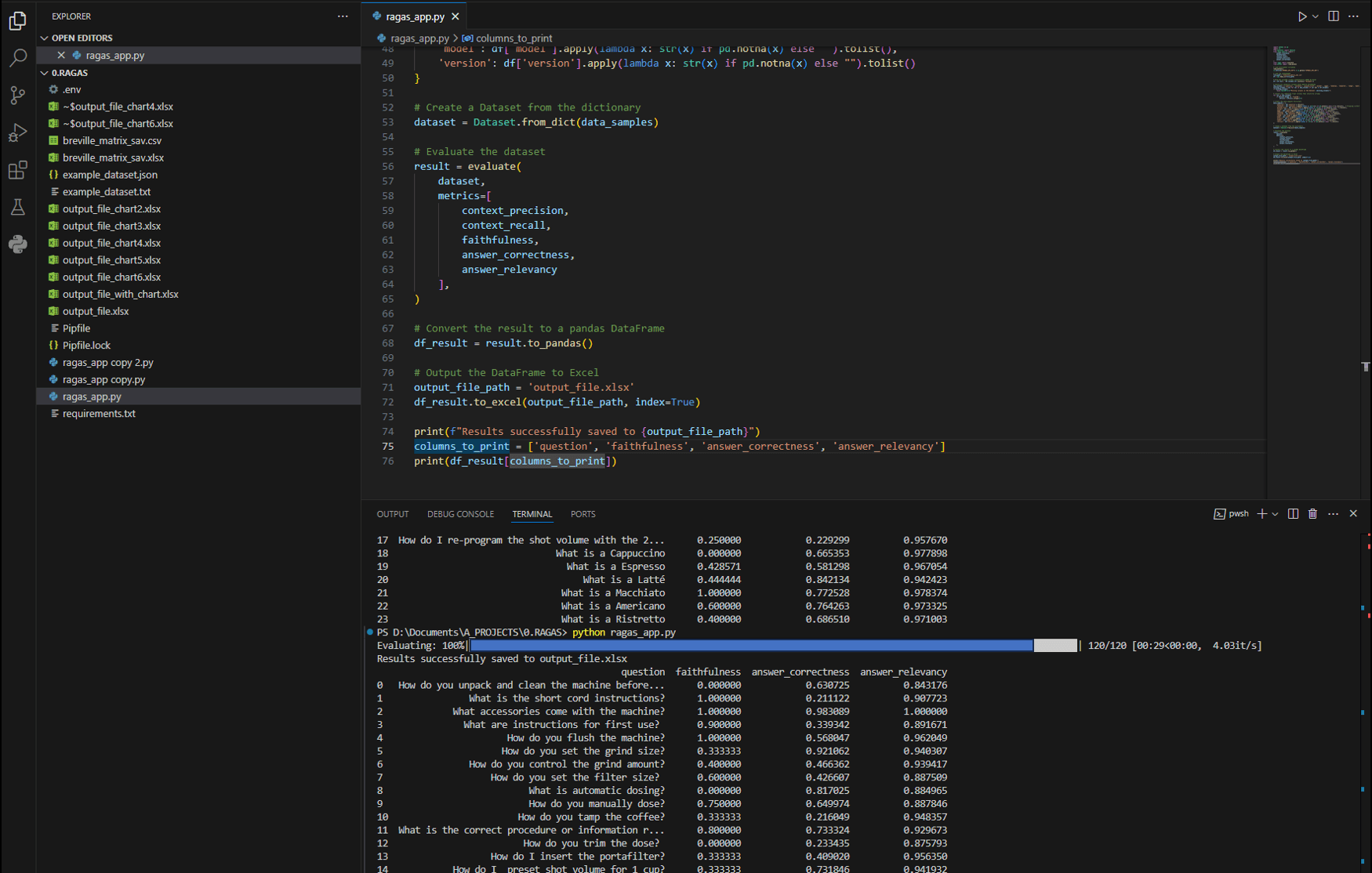Close the terminal panel
This screenshot has height=873, width=1372.
(x=1353, y=514)
